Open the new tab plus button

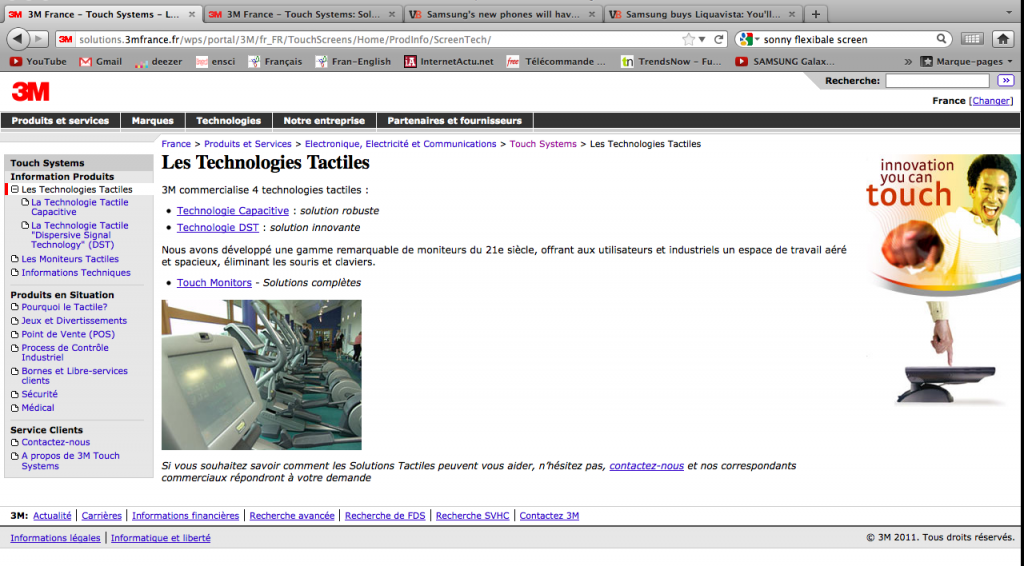[x=815, y=14]
